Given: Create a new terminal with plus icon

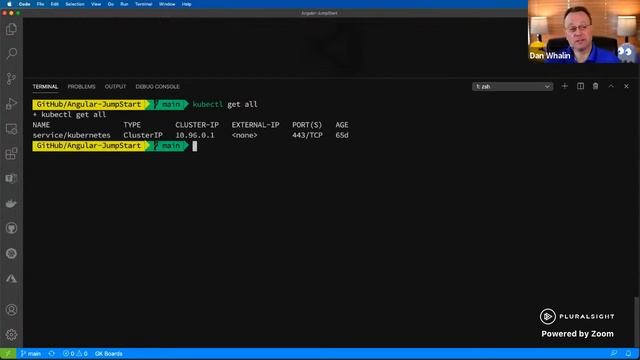Looking at the screenshot, I should 564,86.
